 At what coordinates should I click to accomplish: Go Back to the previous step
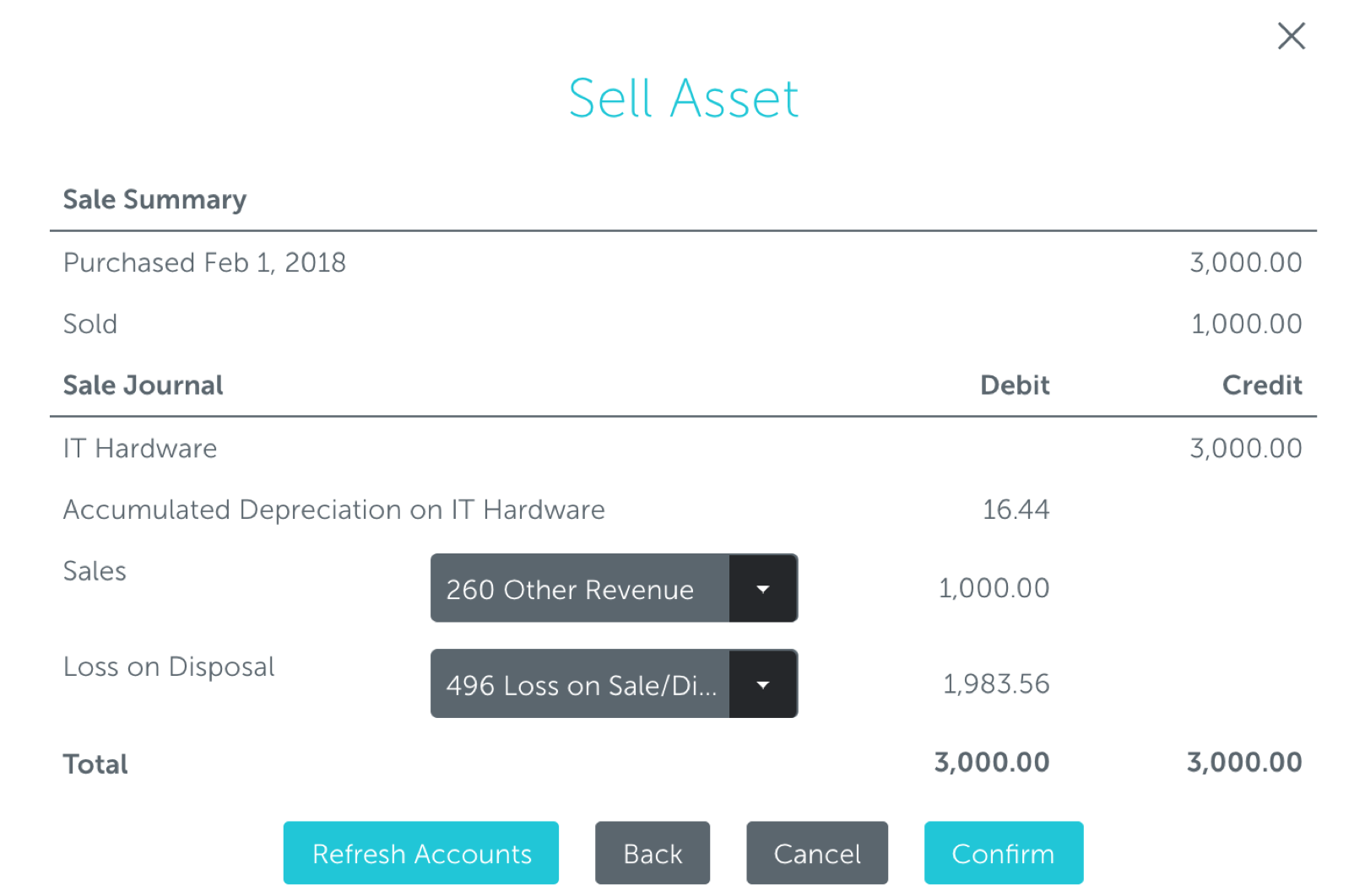tap(652, 852)
